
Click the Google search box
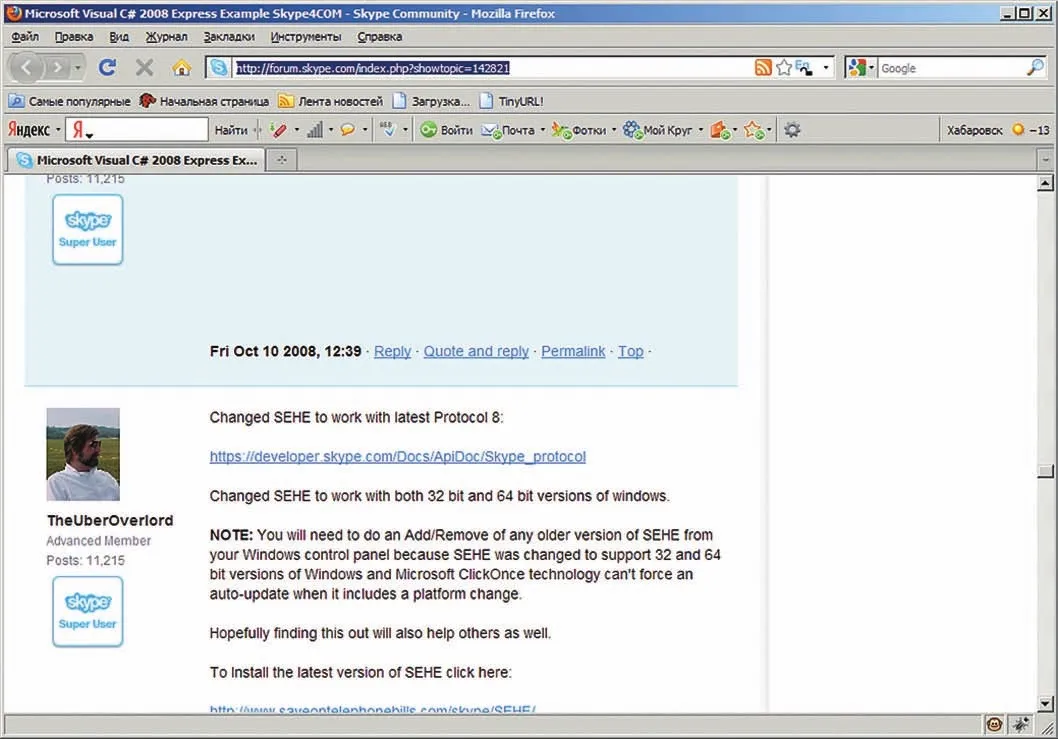[951, 67]
